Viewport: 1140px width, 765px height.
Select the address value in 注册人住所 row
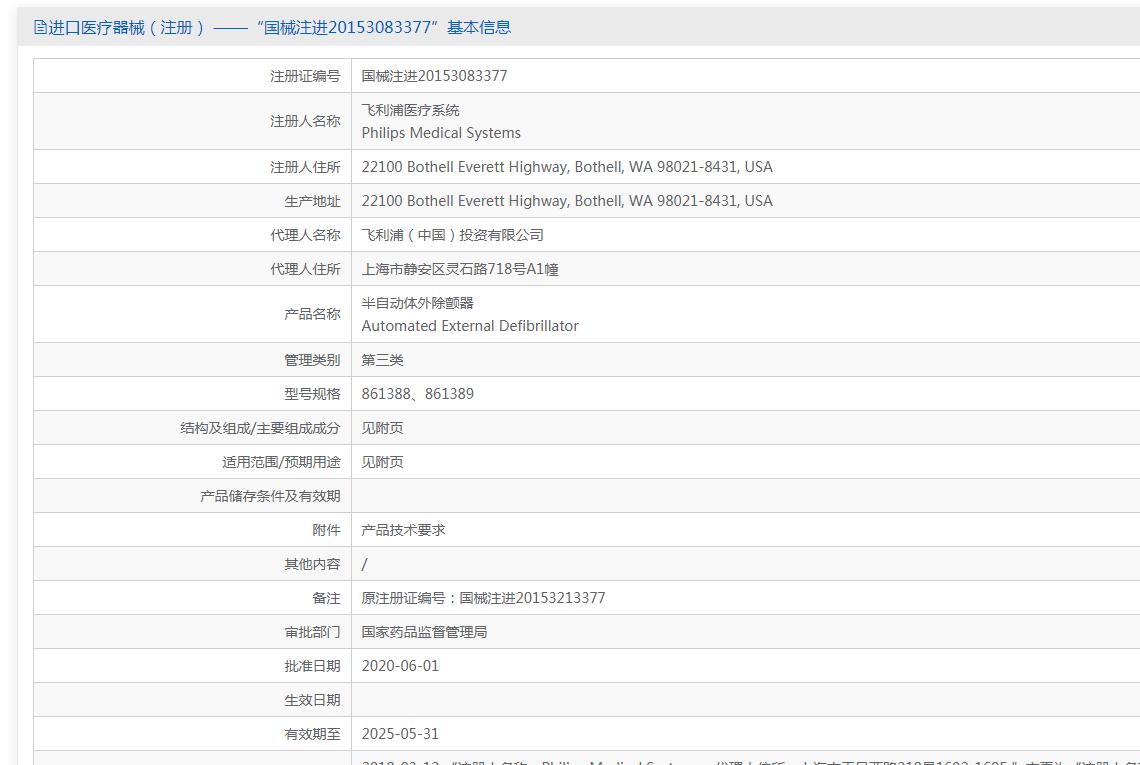[x=567, y=167]
